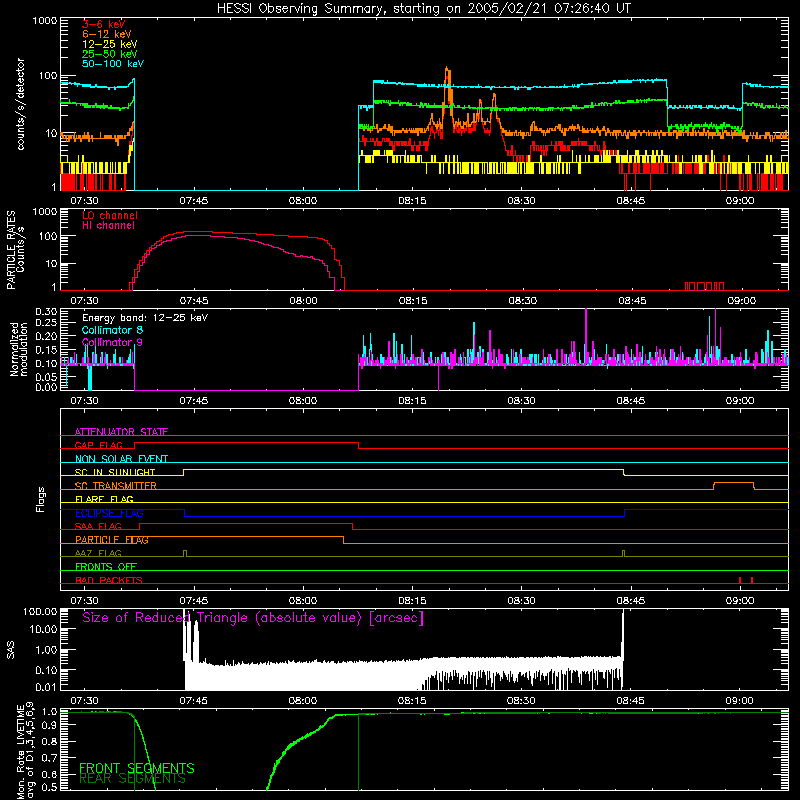Click the 'SAA FLAG' label
800x800 pixels.
98,526
